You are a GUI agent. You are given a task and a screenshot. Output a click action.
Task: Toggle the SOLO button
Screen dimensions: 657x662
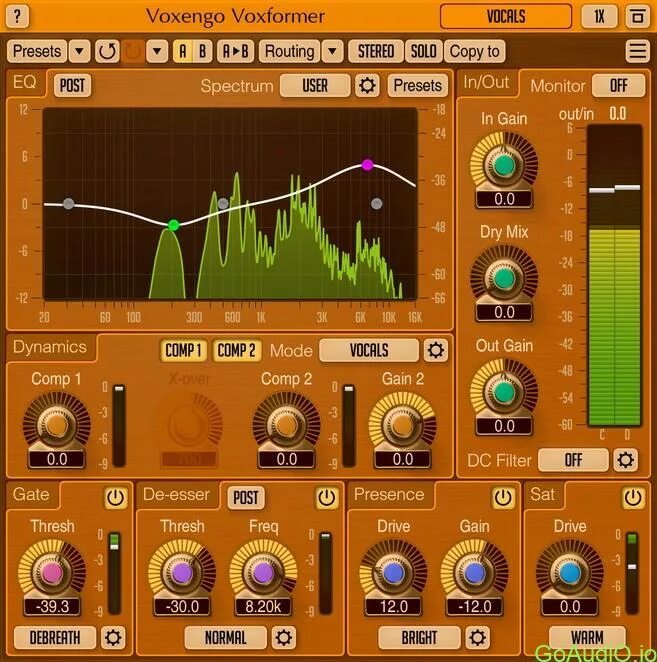point(424,51)
